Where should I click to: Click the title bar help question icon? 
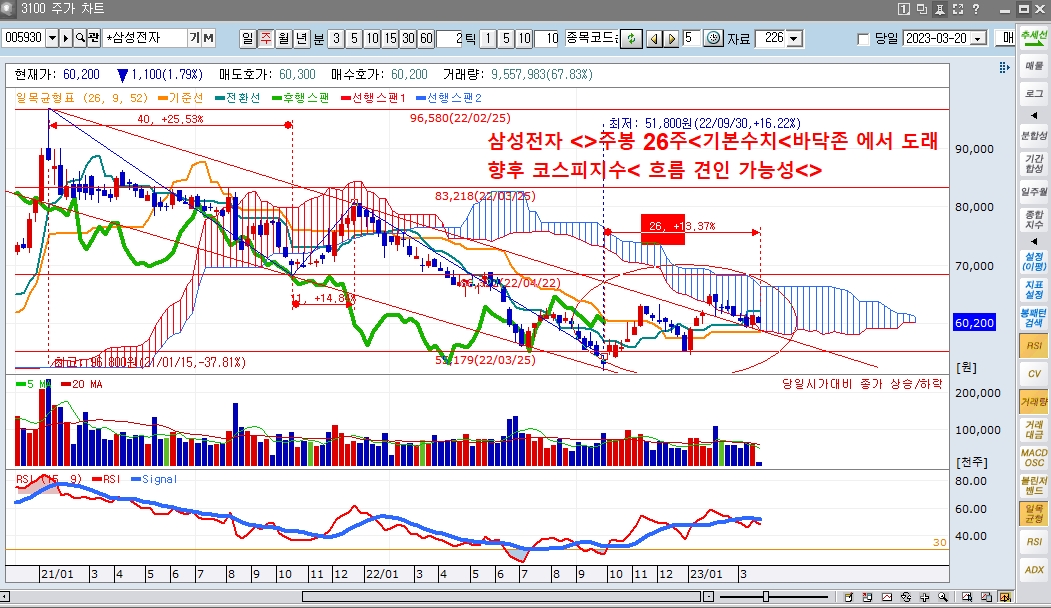pos(976,9)
